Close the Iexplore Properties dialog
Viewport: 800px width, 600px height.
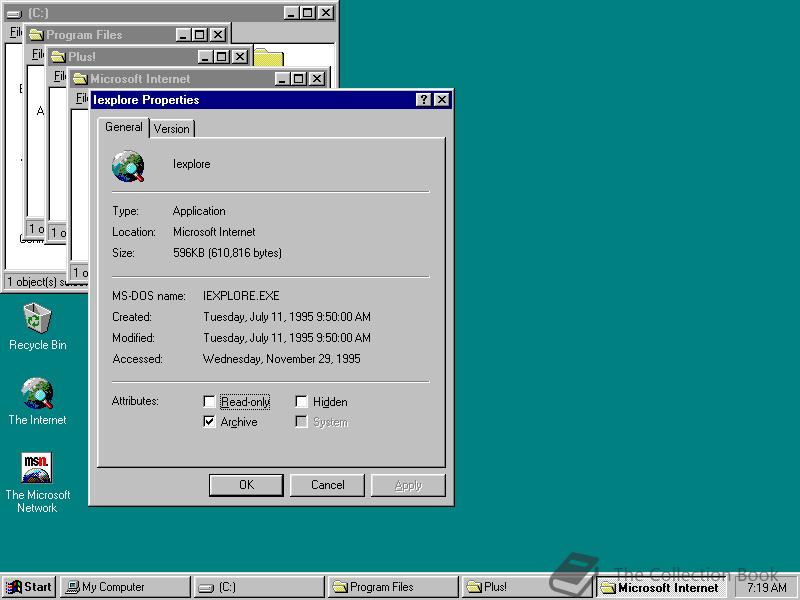442,99
